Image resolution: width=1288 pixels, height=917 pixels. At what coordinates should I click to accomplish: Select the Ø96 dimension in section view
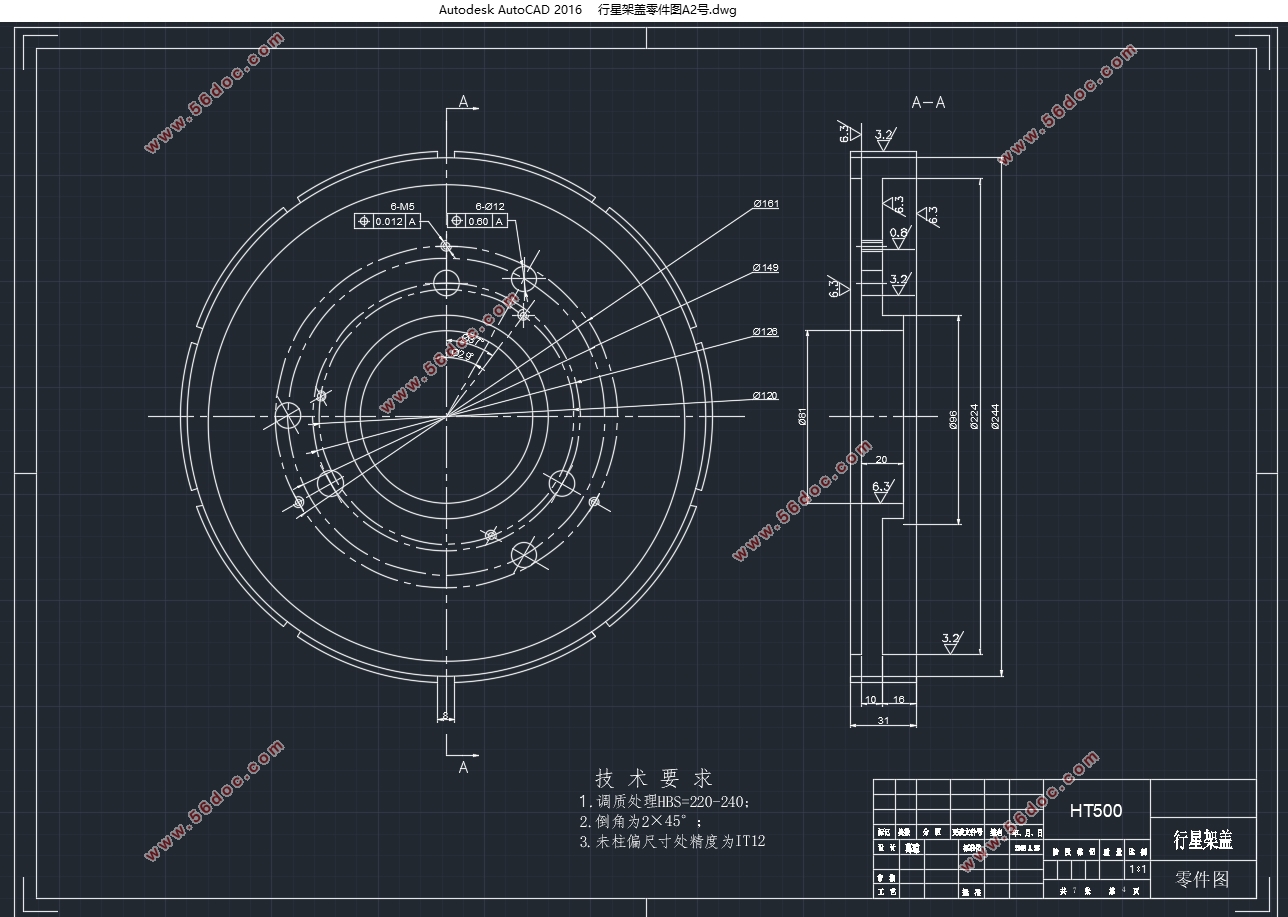953,419
